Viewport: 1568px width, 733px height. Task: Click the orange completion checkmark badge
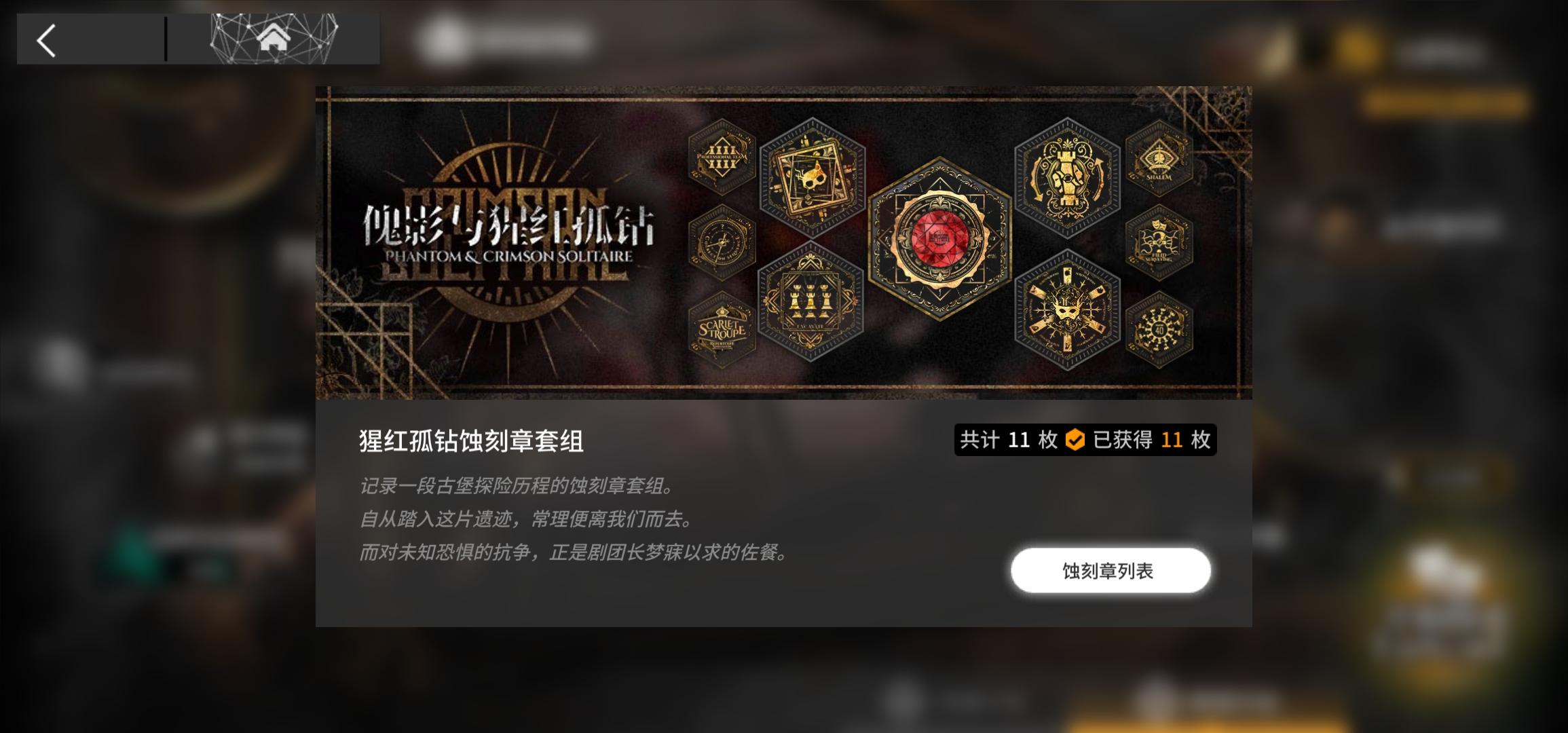click(x=1075, y=440)
